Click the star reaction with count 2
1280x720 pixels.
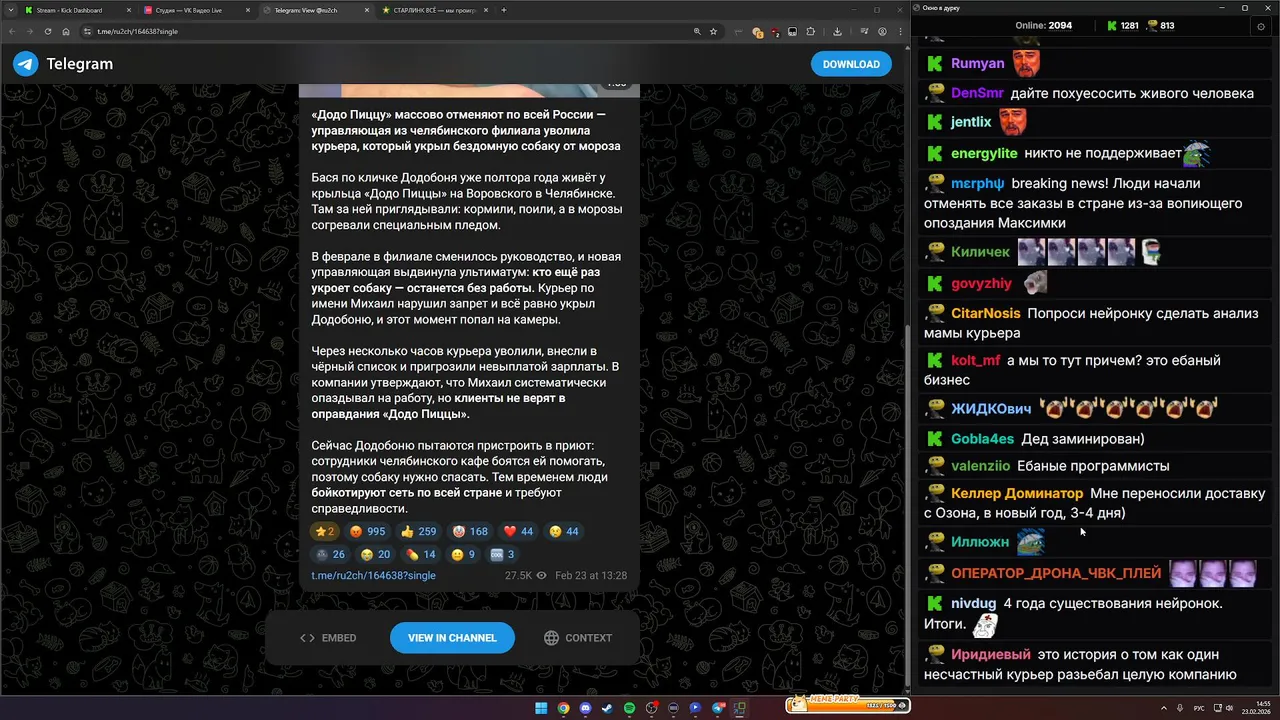[x=325, y=532]
